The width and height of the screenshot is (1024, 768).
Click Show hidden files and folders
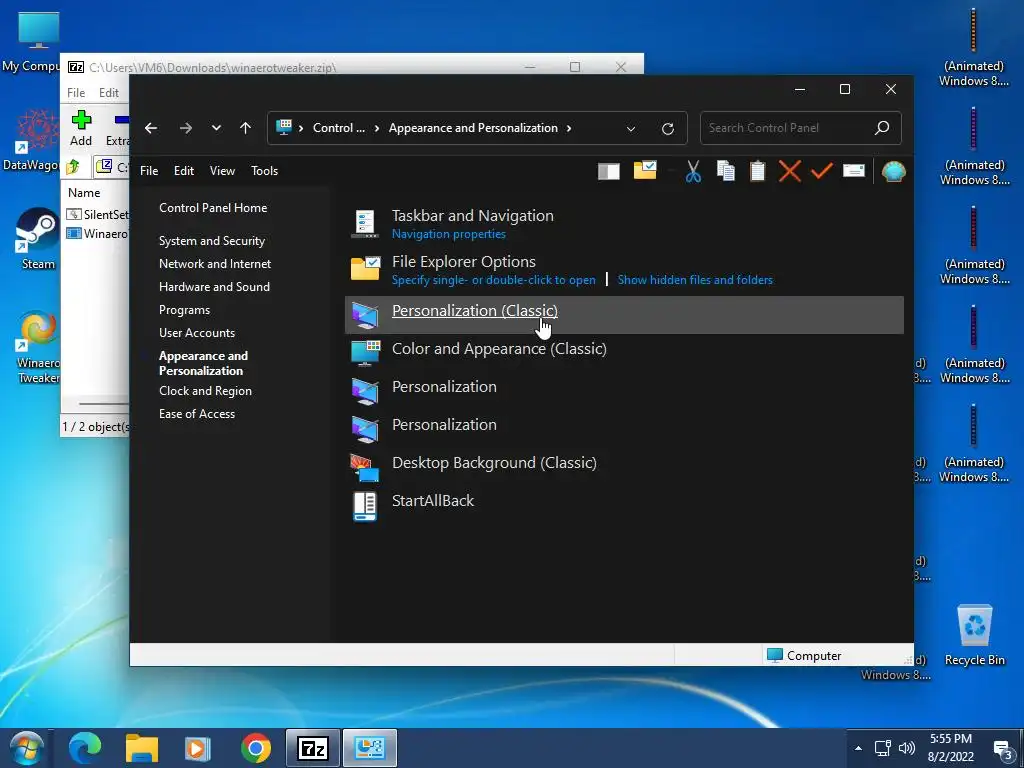click(695, 280)
